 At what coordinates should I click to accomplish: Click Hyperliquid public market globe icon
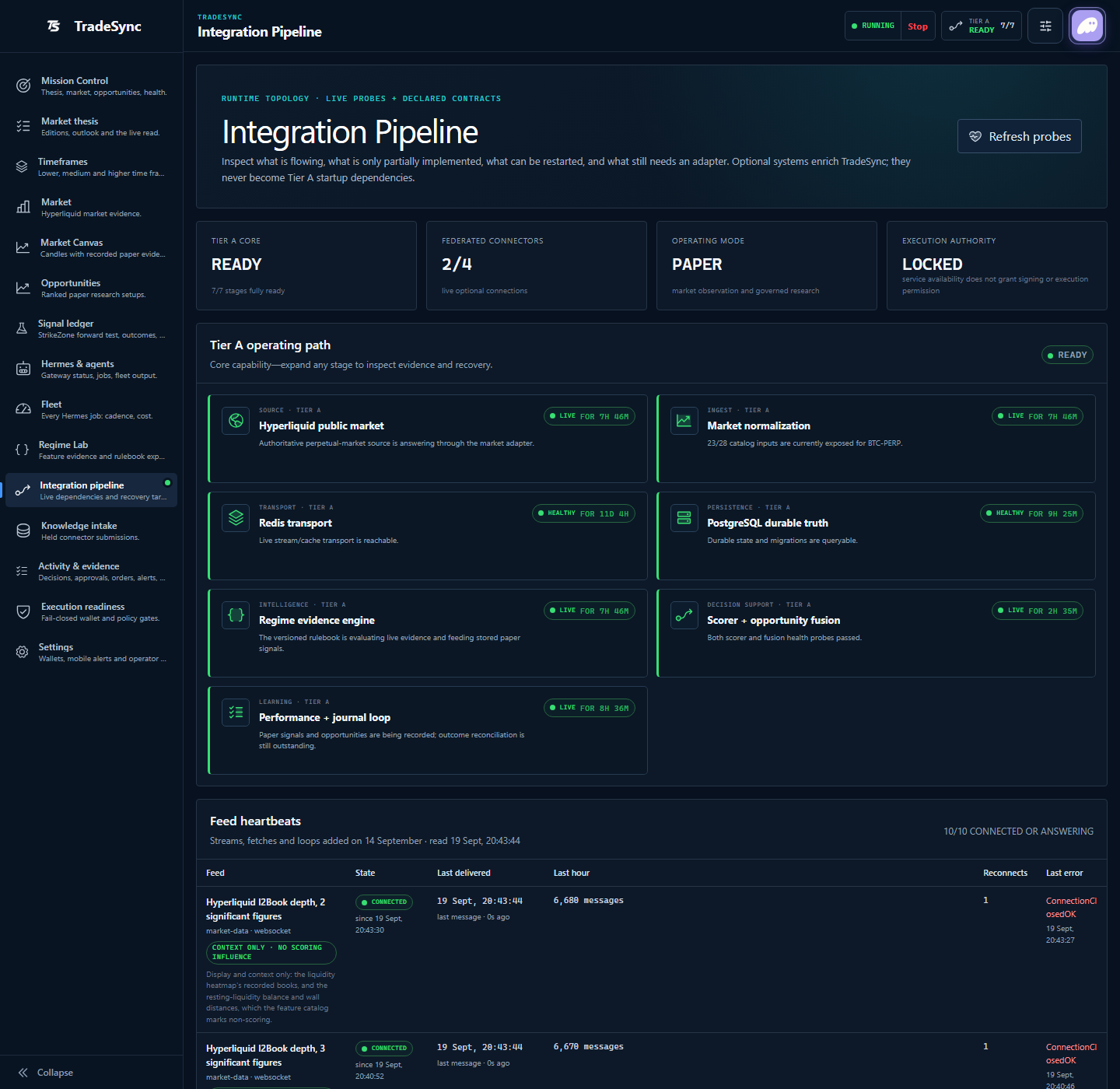236,421
